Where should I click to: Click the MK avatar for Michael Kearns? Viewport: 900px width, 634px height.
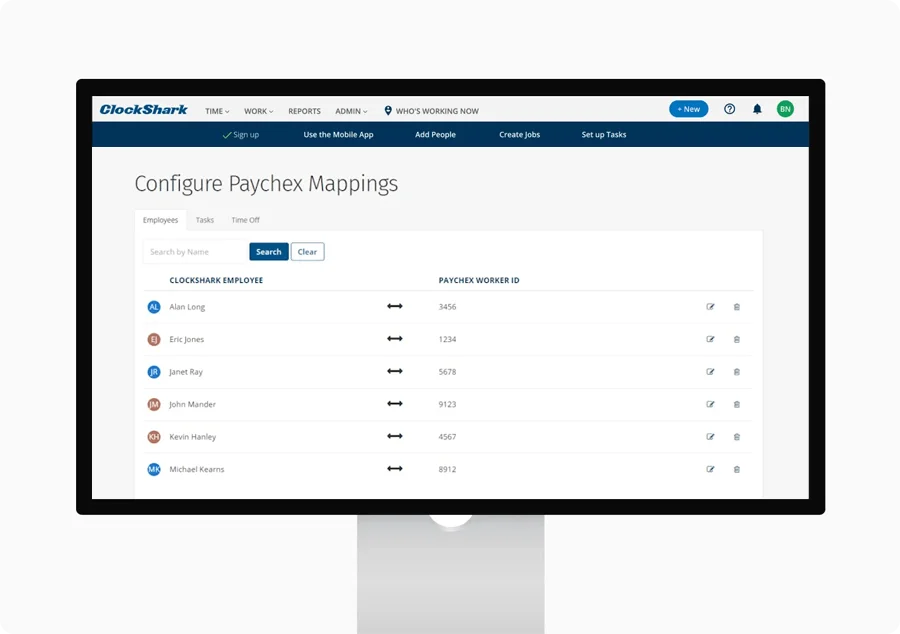point(154,469)
